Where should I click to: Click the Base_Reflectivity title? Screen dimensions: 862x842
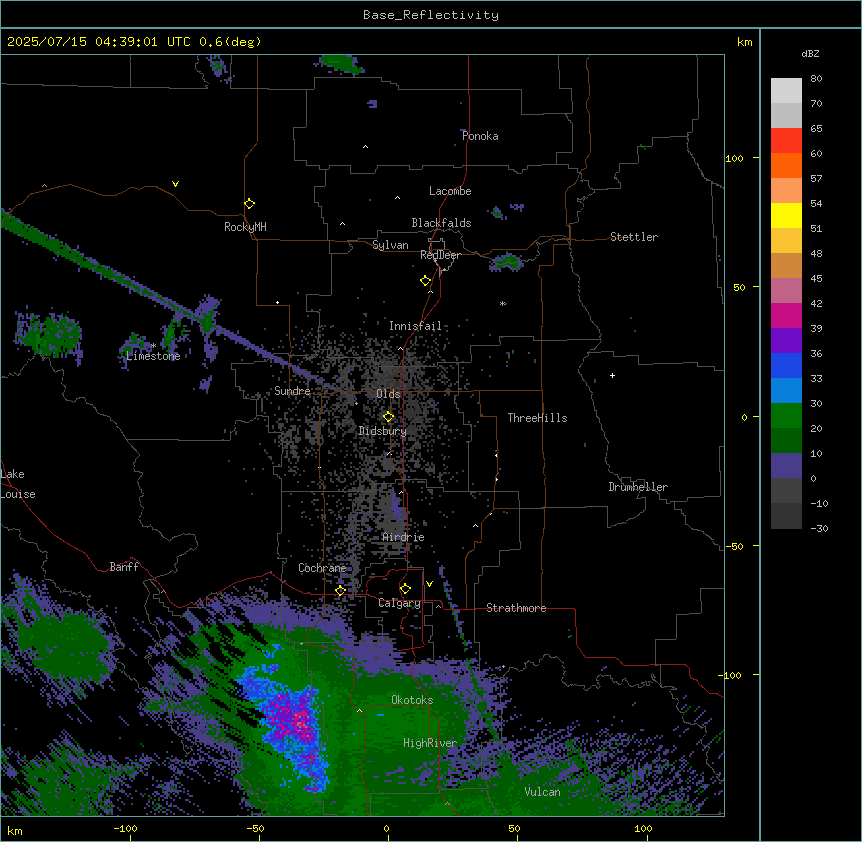[431, 15]
